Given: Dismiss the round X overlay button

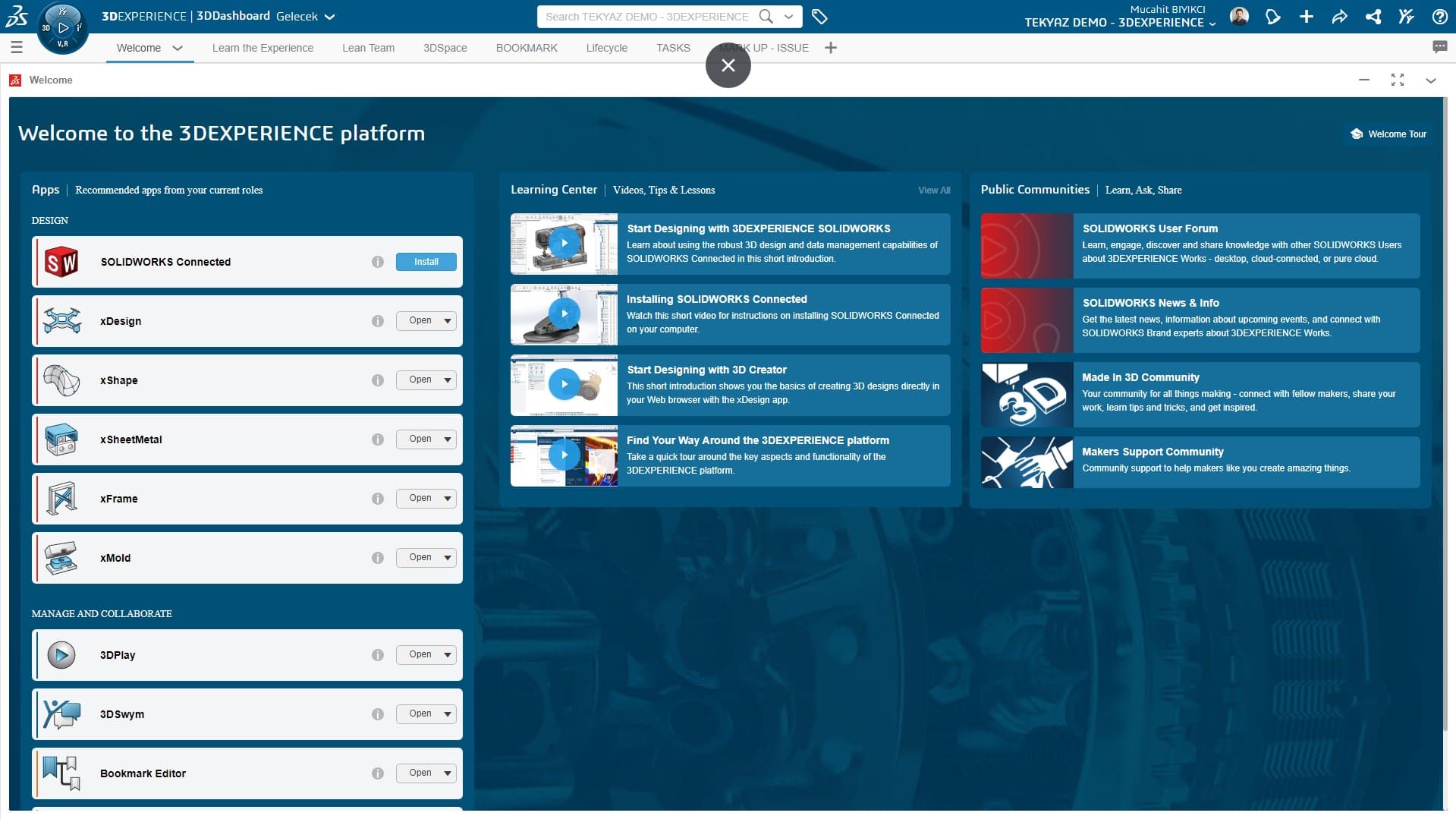Looking at the screenshot, I should 728,65.
